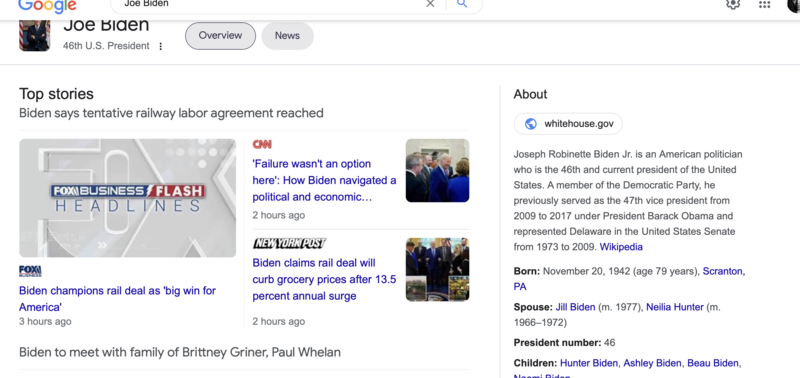Open the three-dot menu beside 46th U.S. President

point(161,46)
